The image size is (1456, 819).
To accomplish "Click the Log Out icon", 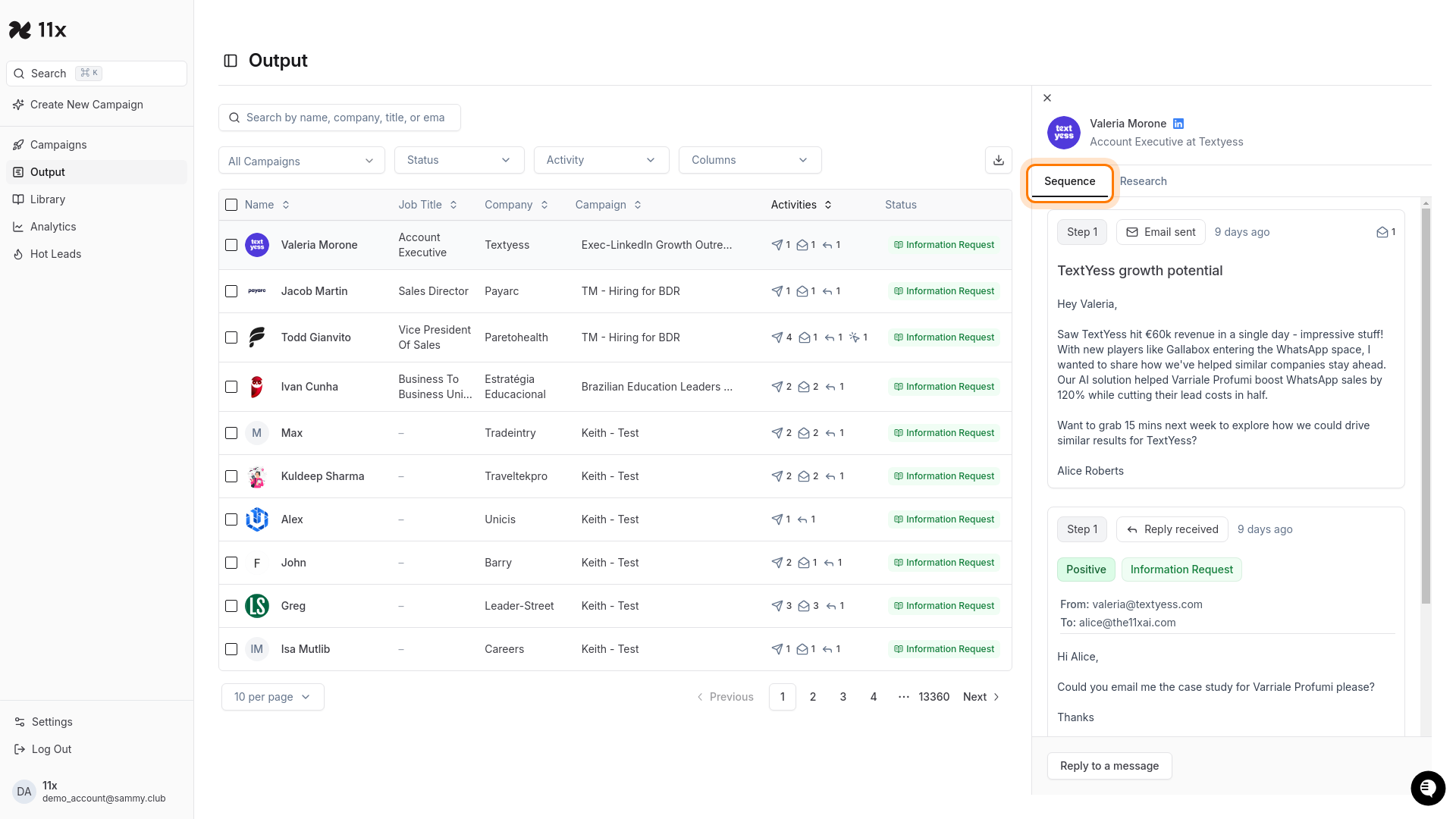I will point(20,749).
